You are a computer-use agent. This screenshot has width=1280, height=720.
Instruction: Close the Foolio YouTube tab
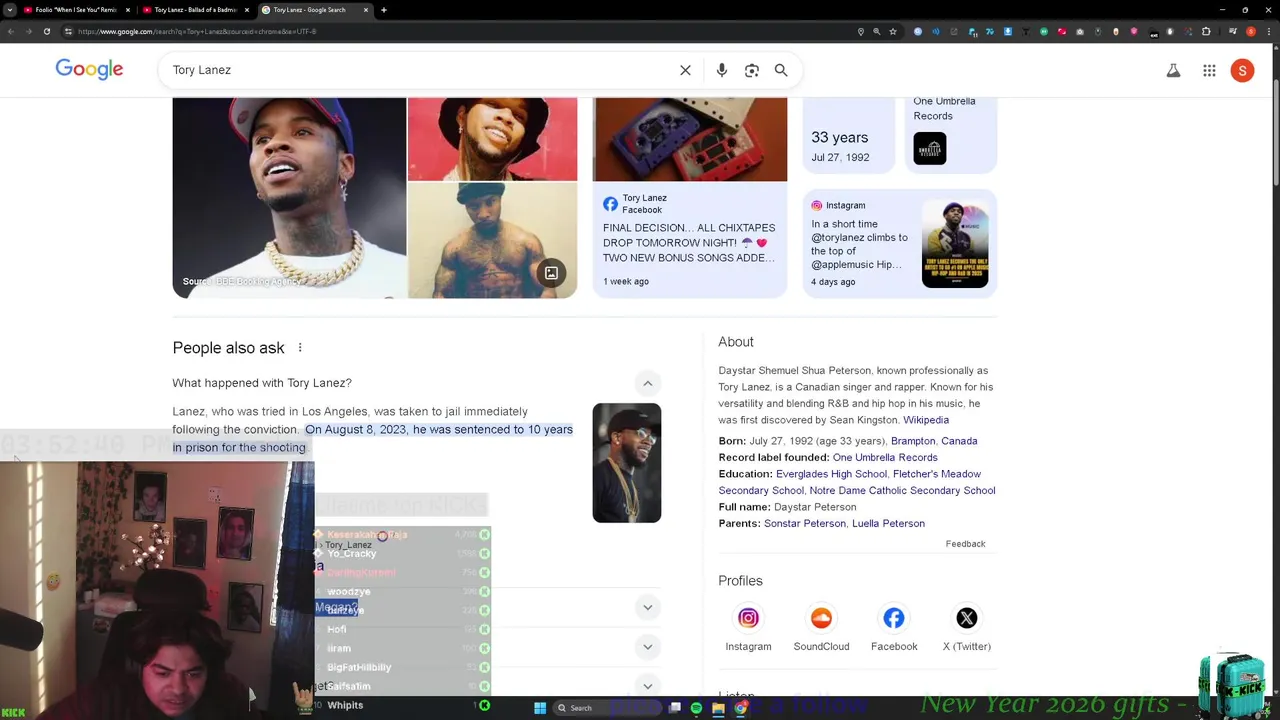click(x=127, y=10)
